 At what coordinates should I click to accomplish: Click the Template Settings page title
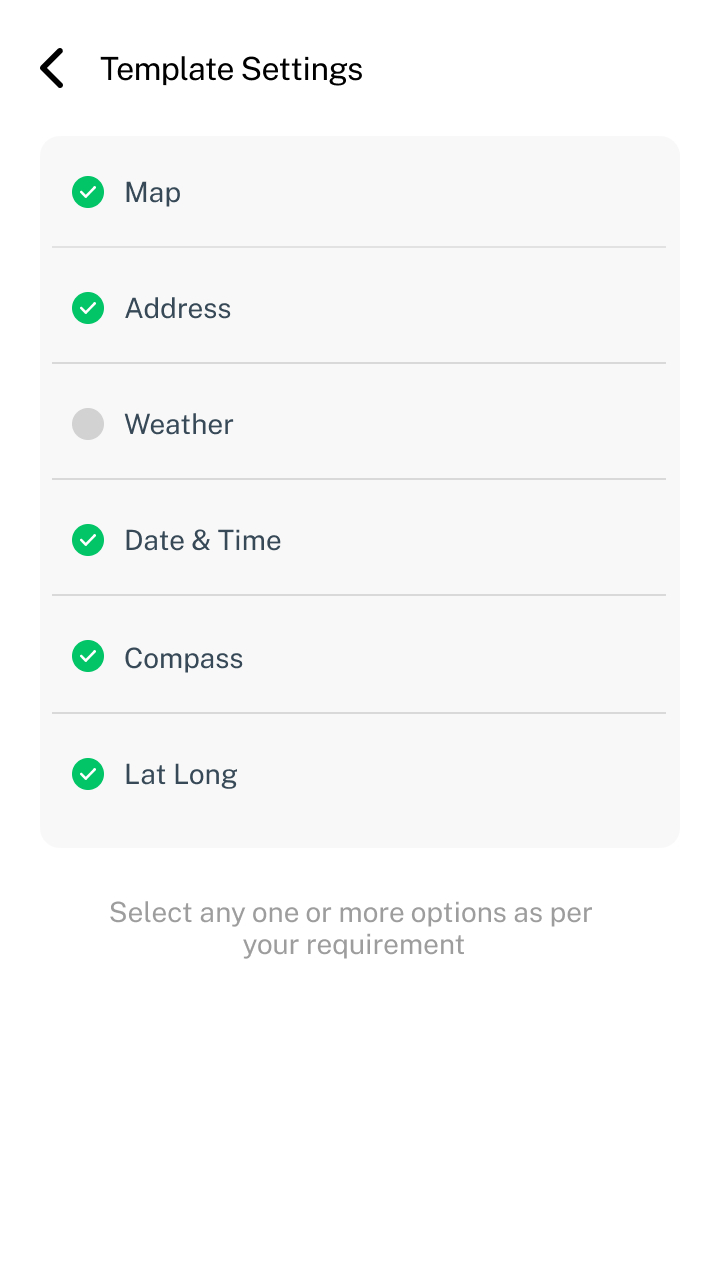[231, 69]
